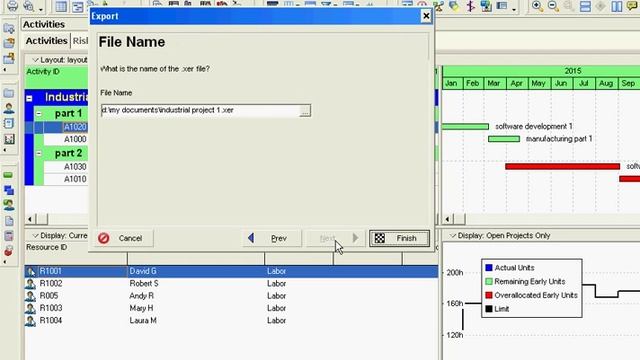Click the long red Gantt bar for A1030

click(562, 167)
